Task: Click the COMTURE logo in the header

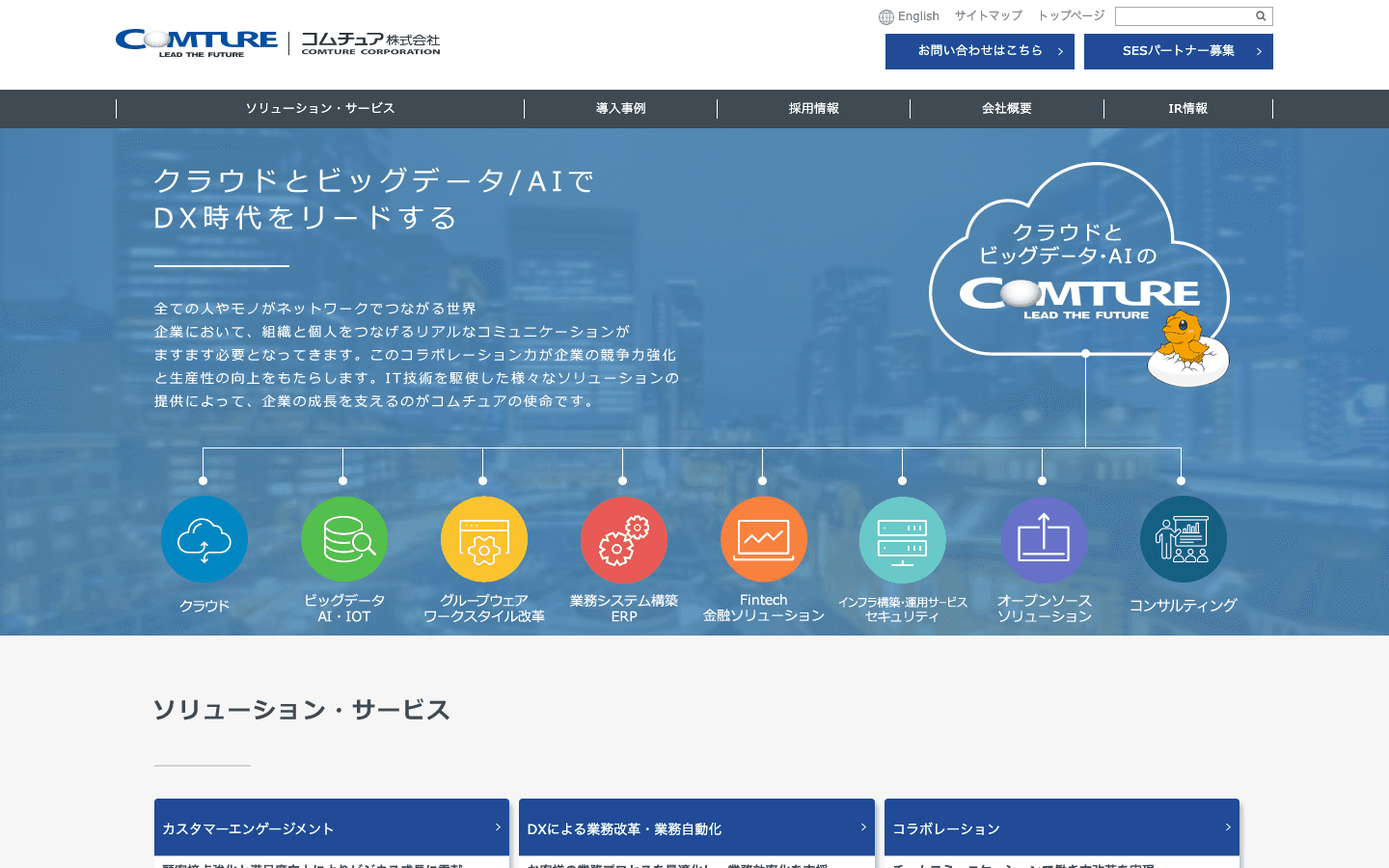Action: (x=197, y=42)
